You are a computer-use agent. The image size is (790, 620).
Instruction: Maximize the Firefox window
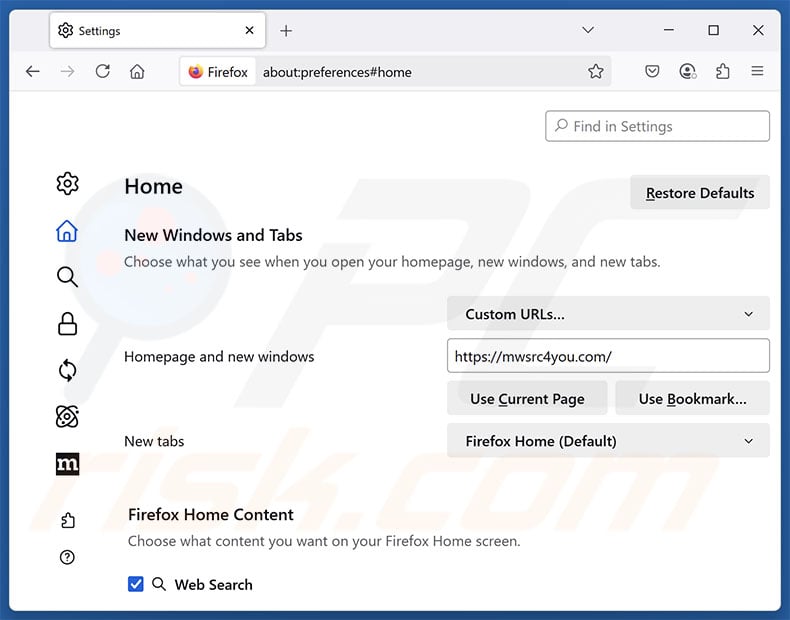pyautogui.click(x=713, y=30)
